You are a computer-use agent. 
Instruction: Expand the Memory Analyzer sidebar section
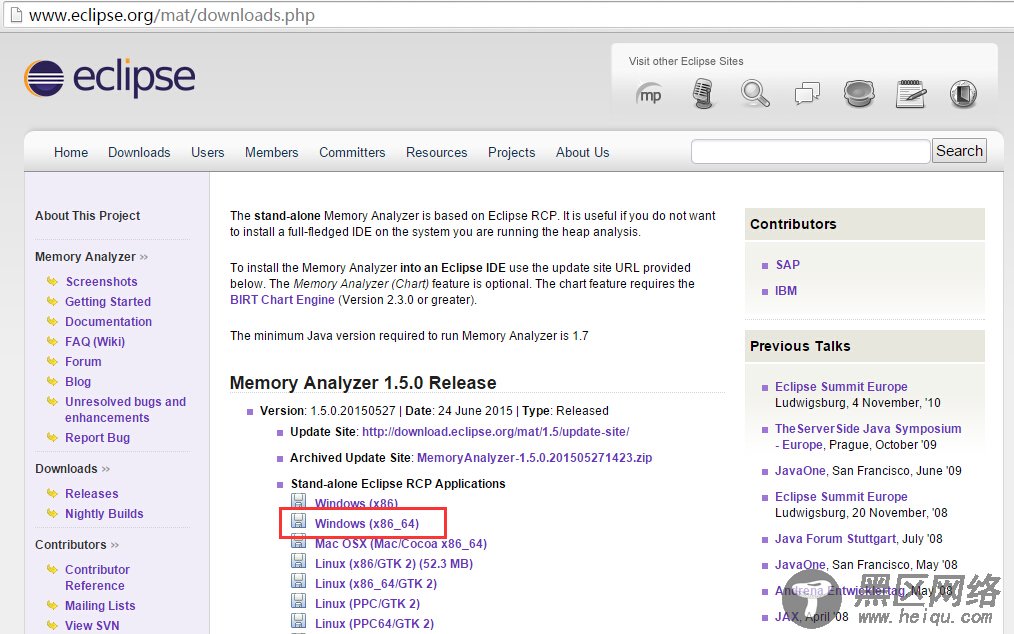(x=91, y=257)
